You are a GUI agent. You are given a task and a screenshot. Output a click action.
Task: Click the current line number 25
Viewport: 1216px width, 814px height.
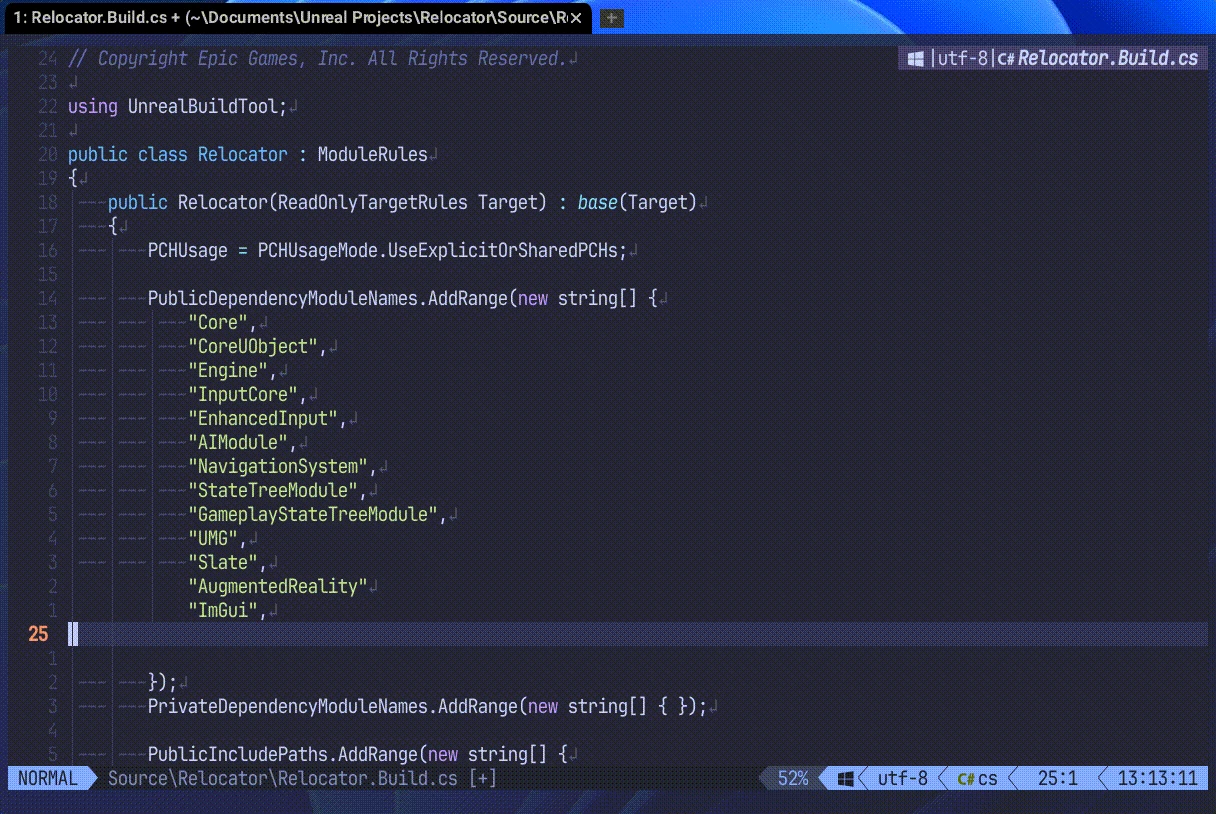tap(38, 634)
